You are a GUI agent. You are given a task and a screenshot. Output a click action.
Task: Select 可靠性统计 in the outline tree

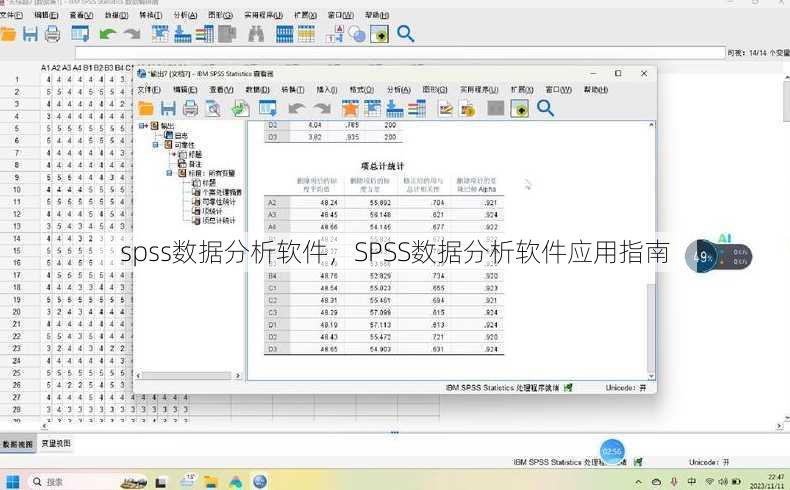pyautogui.click(x=219, y=201)
